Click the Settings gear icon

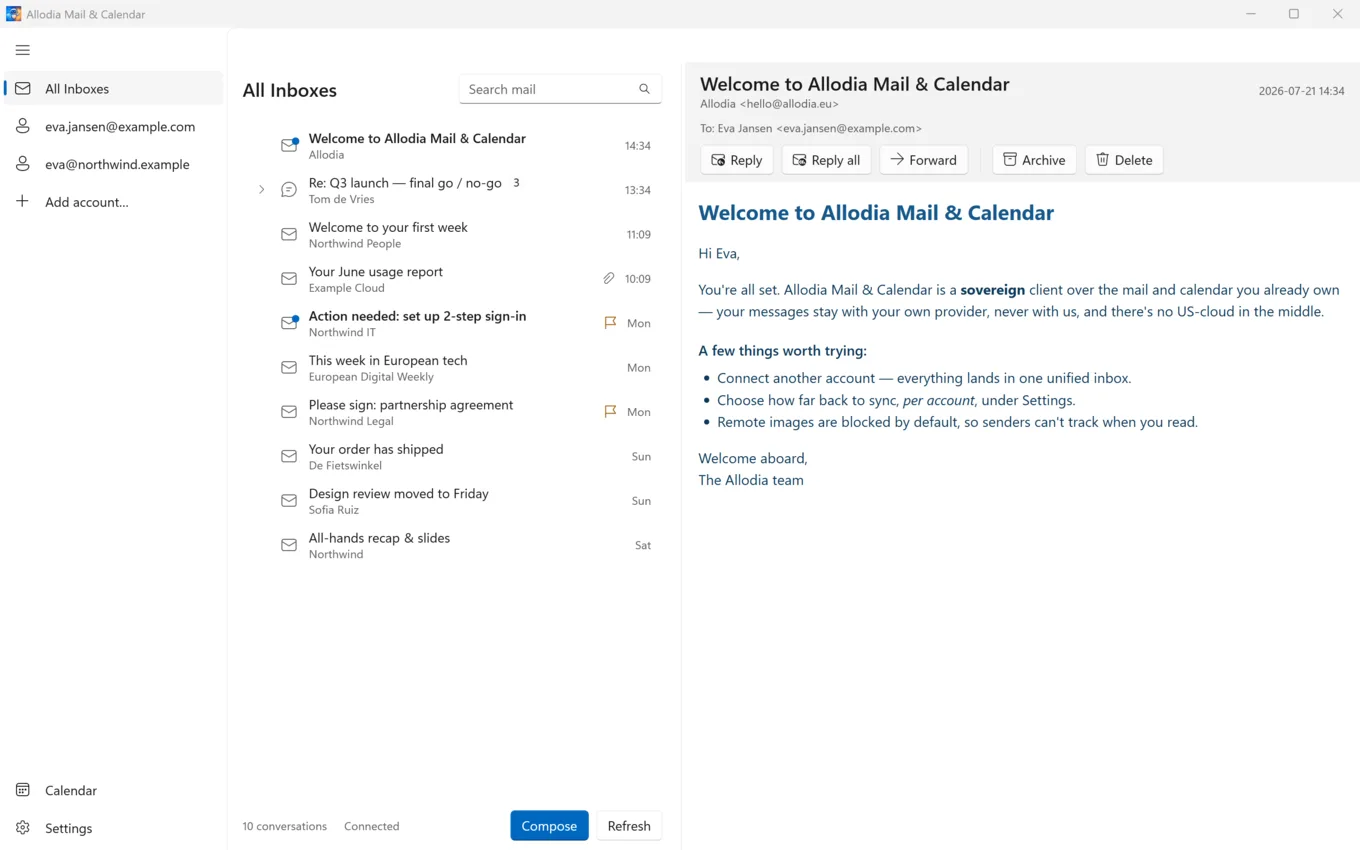tap(23, 828)
